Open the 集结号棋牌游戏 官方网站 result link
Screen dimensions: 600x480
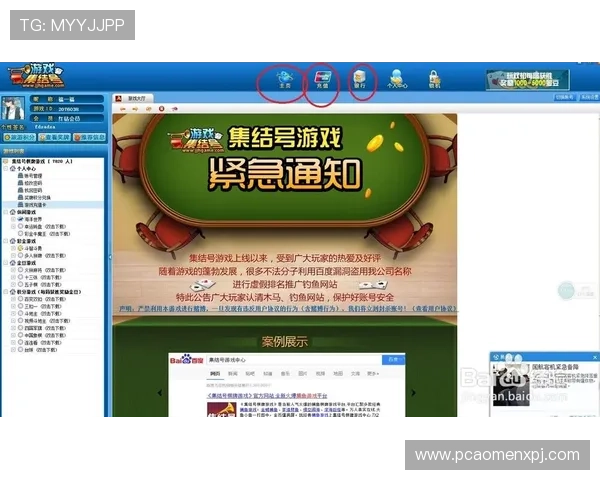(267, 396)
